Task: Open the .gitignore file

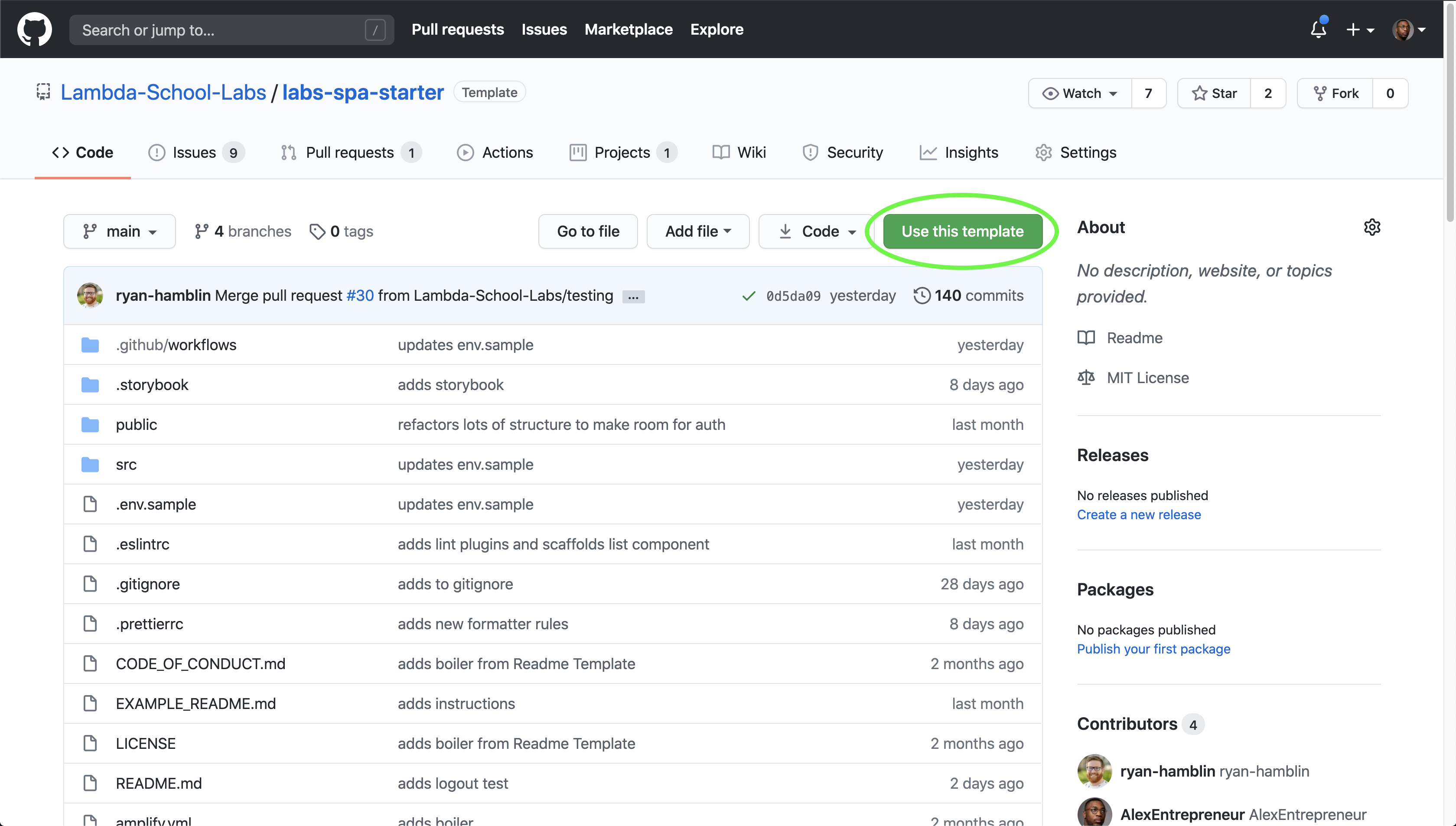Action: (x=147, y=584)
